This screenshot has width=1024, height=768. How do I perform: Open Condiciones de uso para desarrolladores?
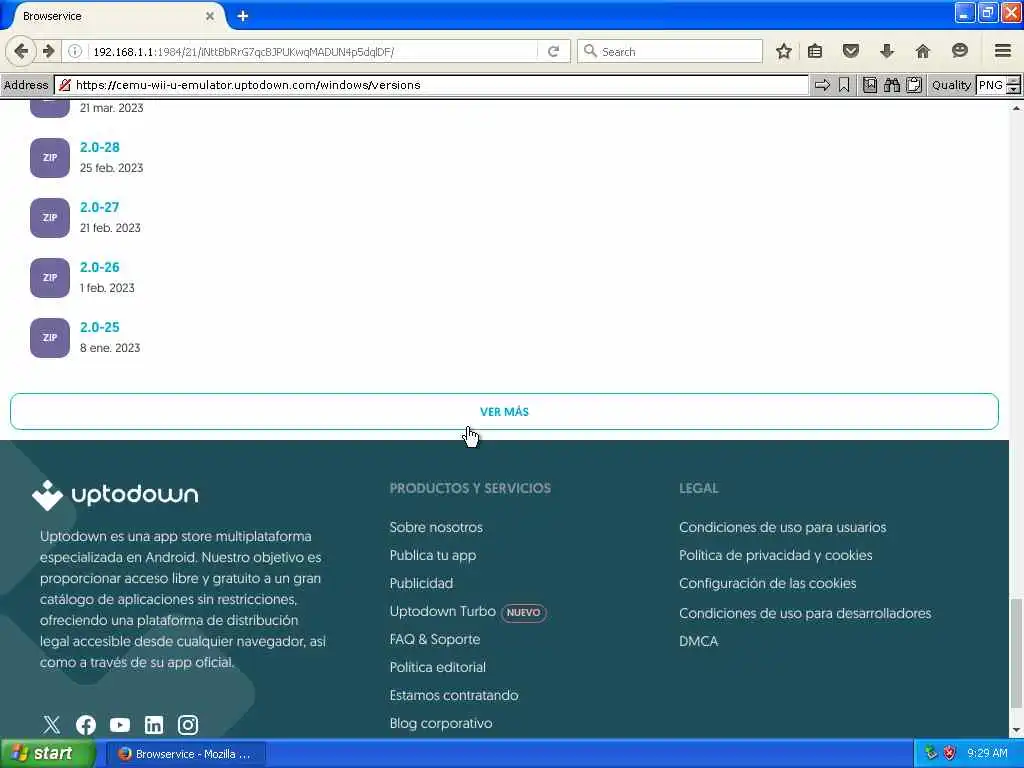click(x=805, y=613)
